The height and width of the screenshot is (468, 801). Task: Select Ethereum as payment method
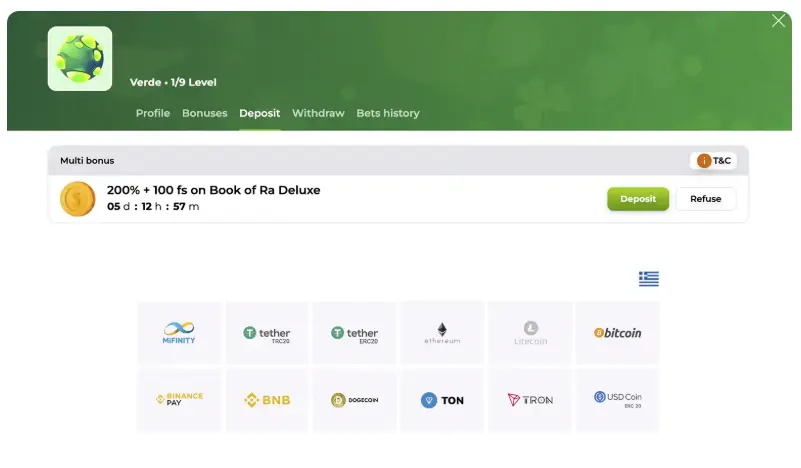pyautogui.click(x=442, y=333)
